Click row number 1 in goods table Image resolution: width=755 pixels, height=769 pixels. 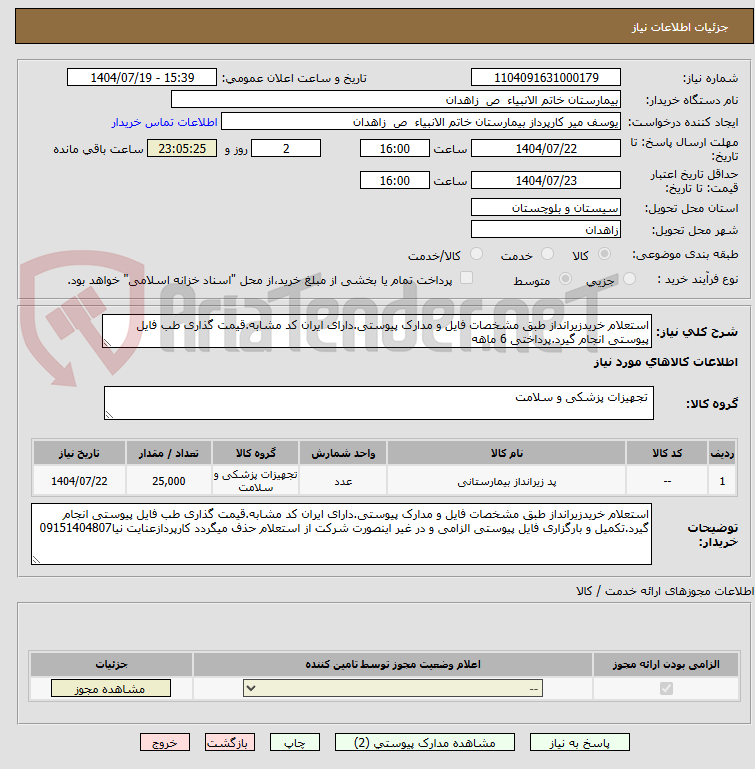722,481
